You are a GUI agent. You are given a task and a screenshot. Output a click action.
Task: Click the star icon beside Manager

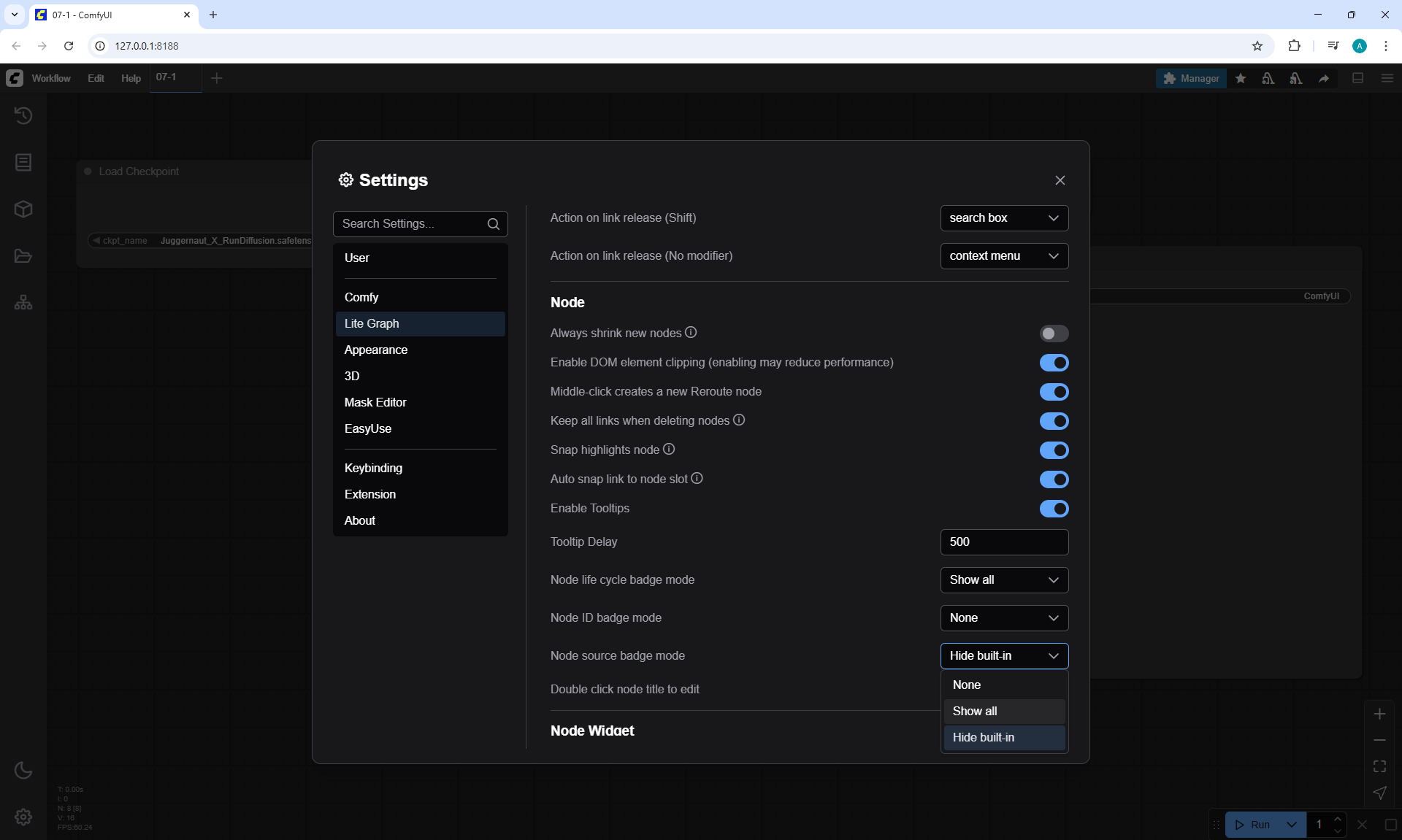(1241, 78)
